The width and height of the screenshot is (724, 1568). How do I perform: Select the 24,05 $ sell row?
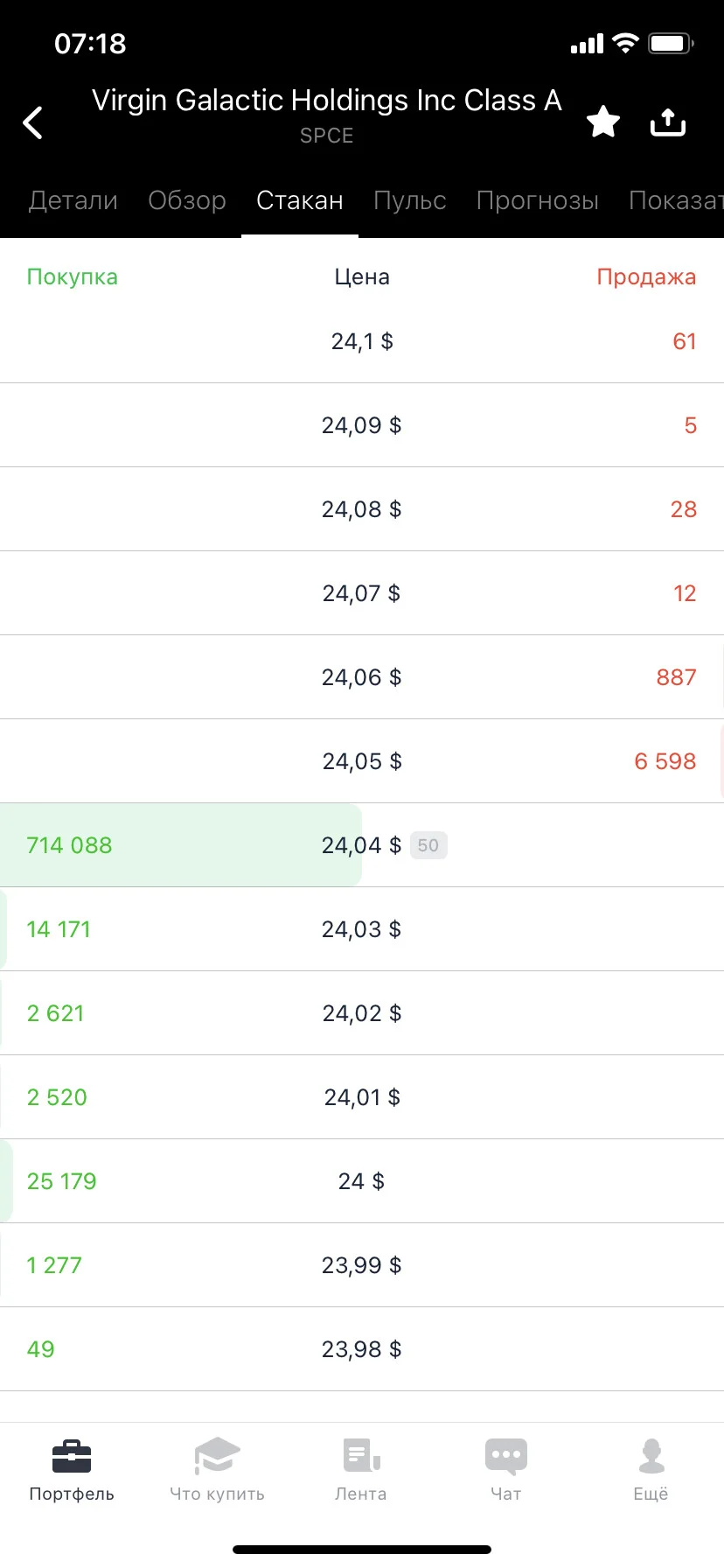[362, 761]
